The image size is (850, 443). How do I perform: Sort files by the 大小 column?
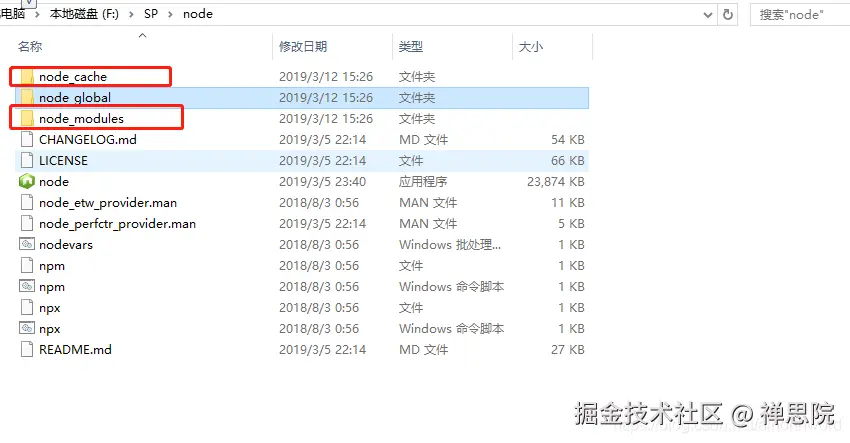click(531, 47)
